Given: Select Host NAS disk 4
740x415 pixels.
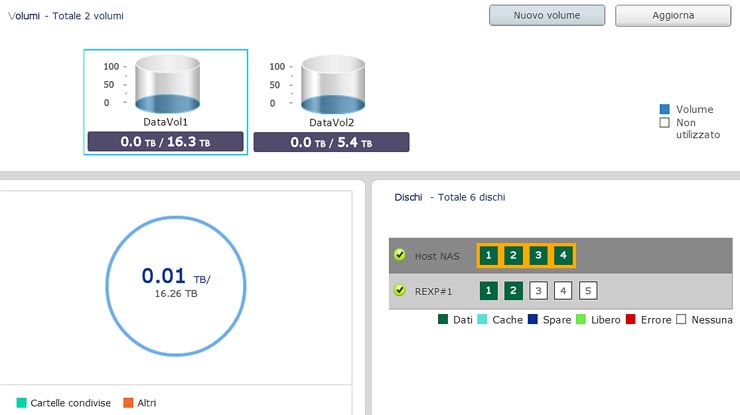Looking at the screenshot, I should pyautogui.click(x=563, y=256).
